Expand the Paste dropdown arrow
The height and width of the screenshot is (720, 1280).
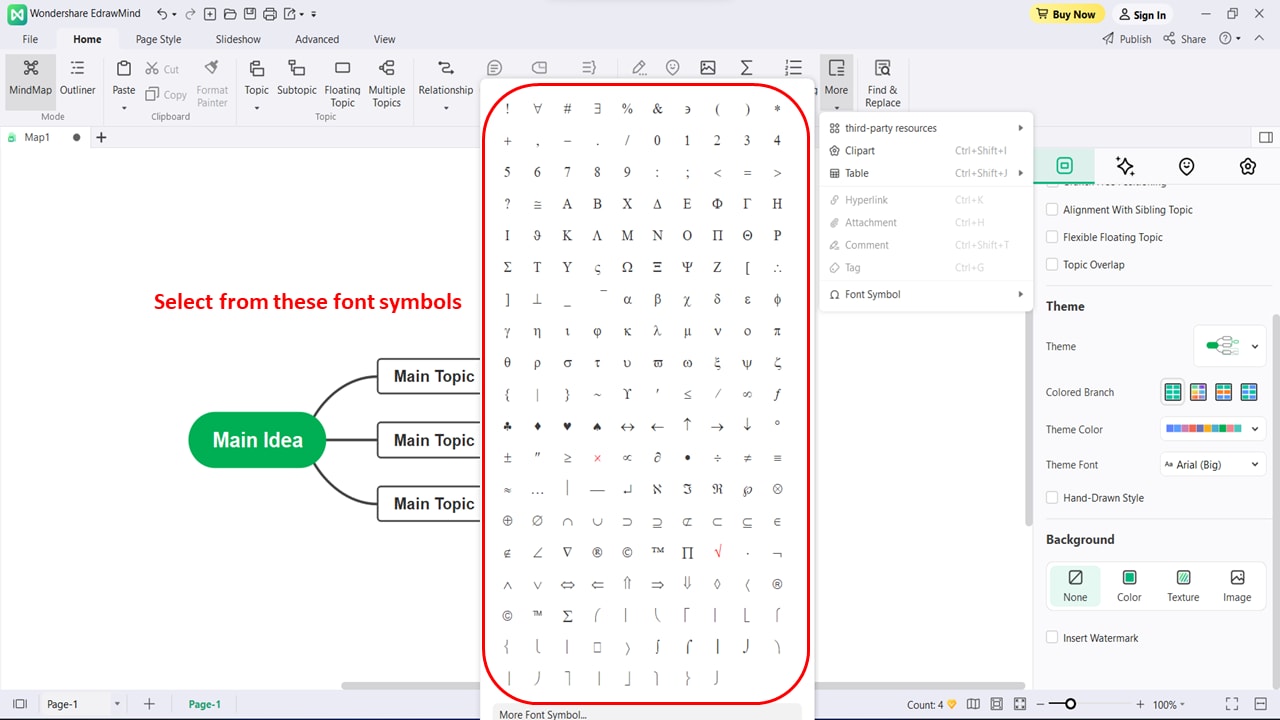point(124,107)
